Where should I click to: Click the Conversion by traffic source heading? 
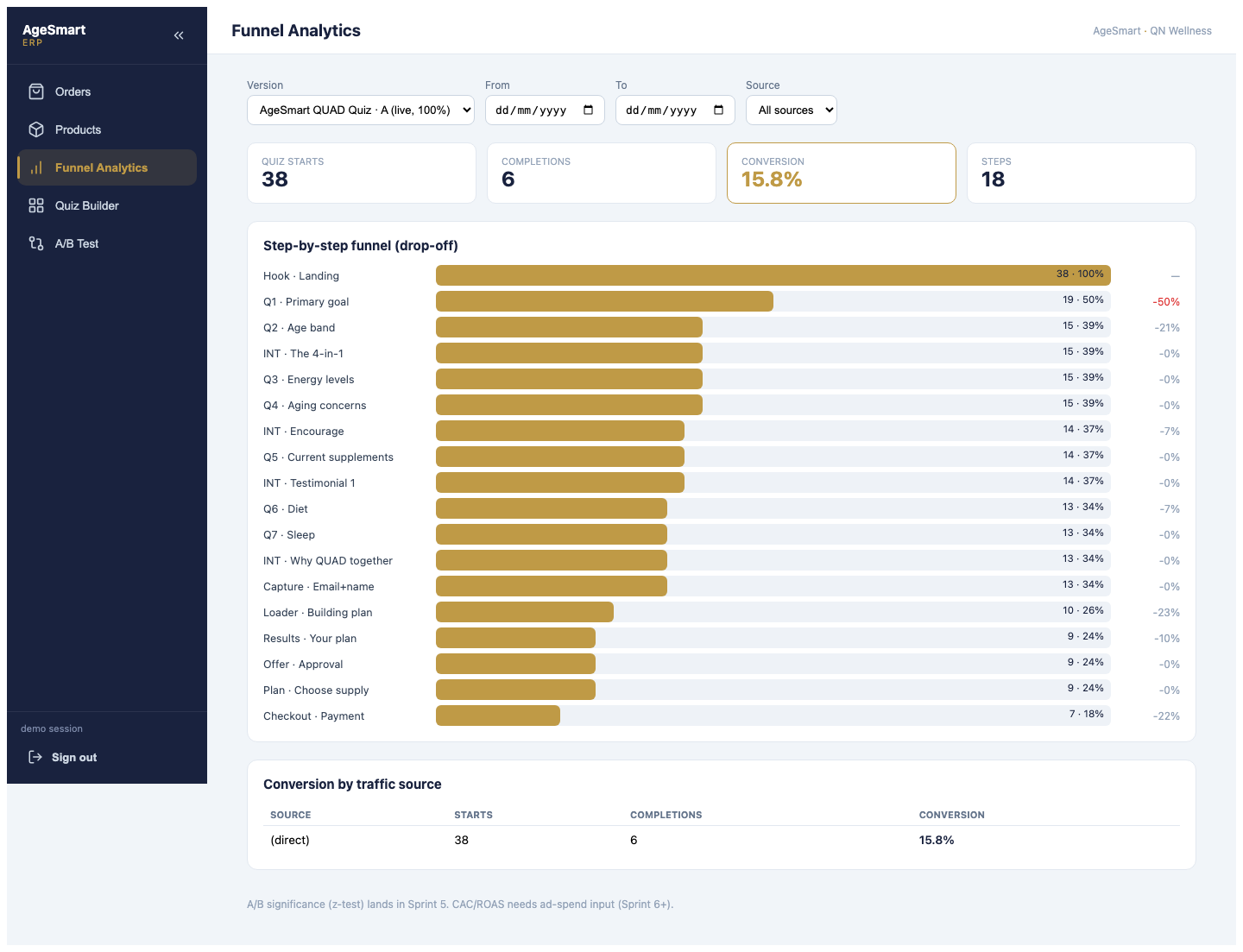click(352, 785)
